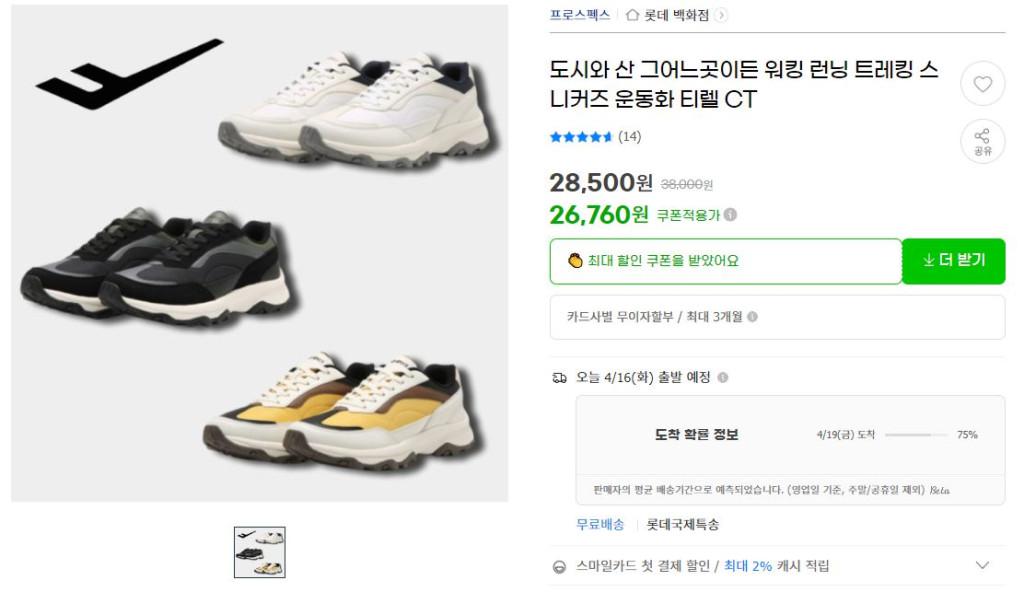Click chevron arrow next to 롯데 백화점
The image size is (1024, 592).
[x=721, y=15]
